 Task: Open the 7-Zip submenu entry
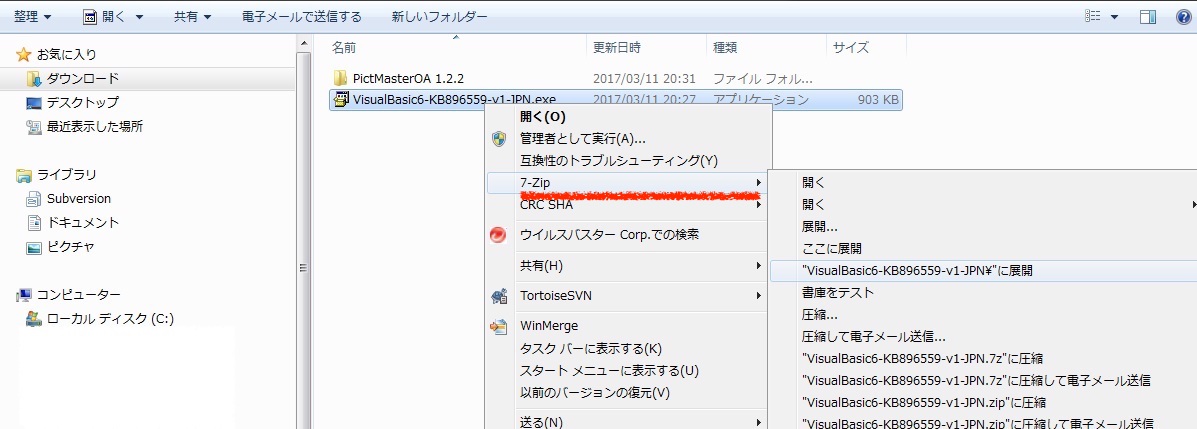point(628,182)
